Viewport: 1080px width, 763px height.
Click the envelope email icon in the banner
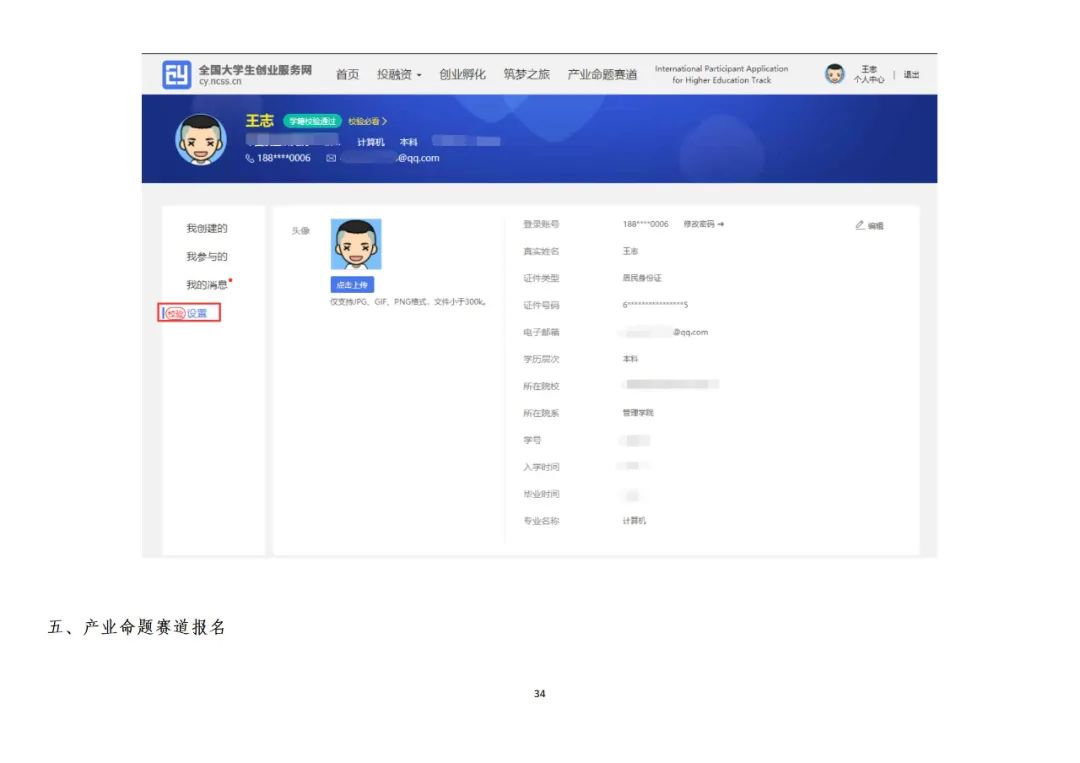coord(331,158)
